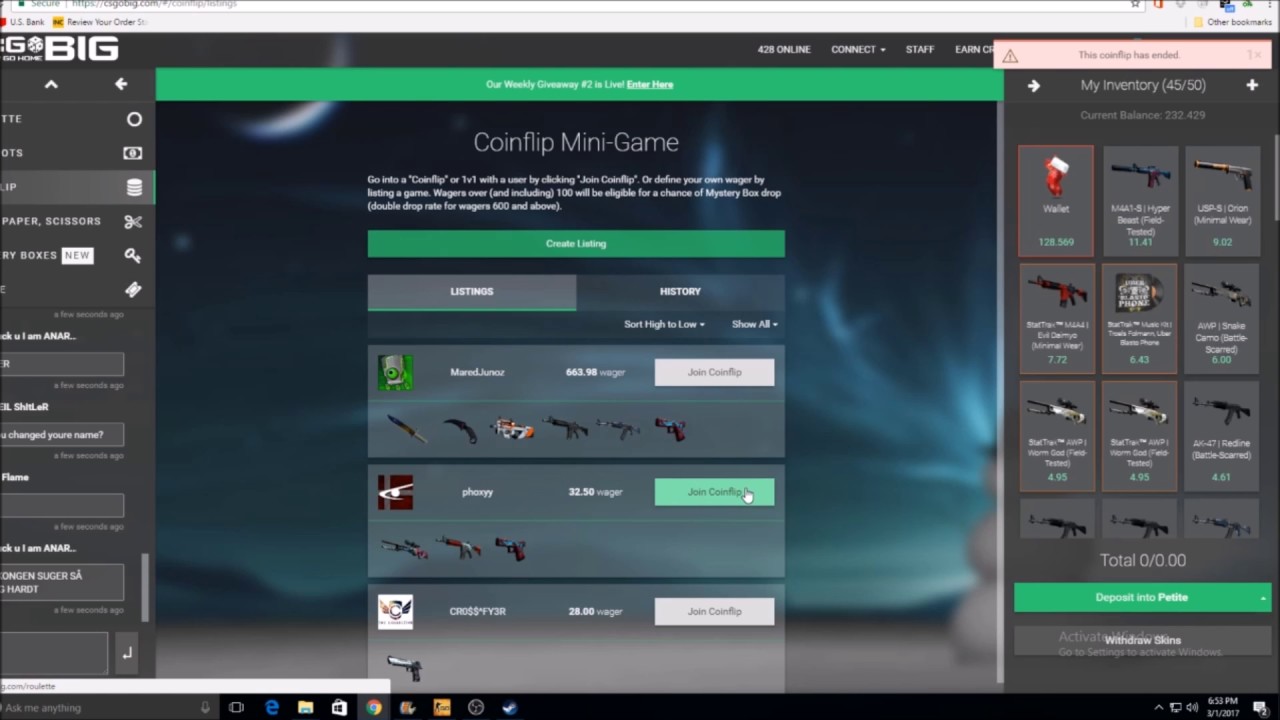Open Roulette via the circle icon

tap(134, 119)
